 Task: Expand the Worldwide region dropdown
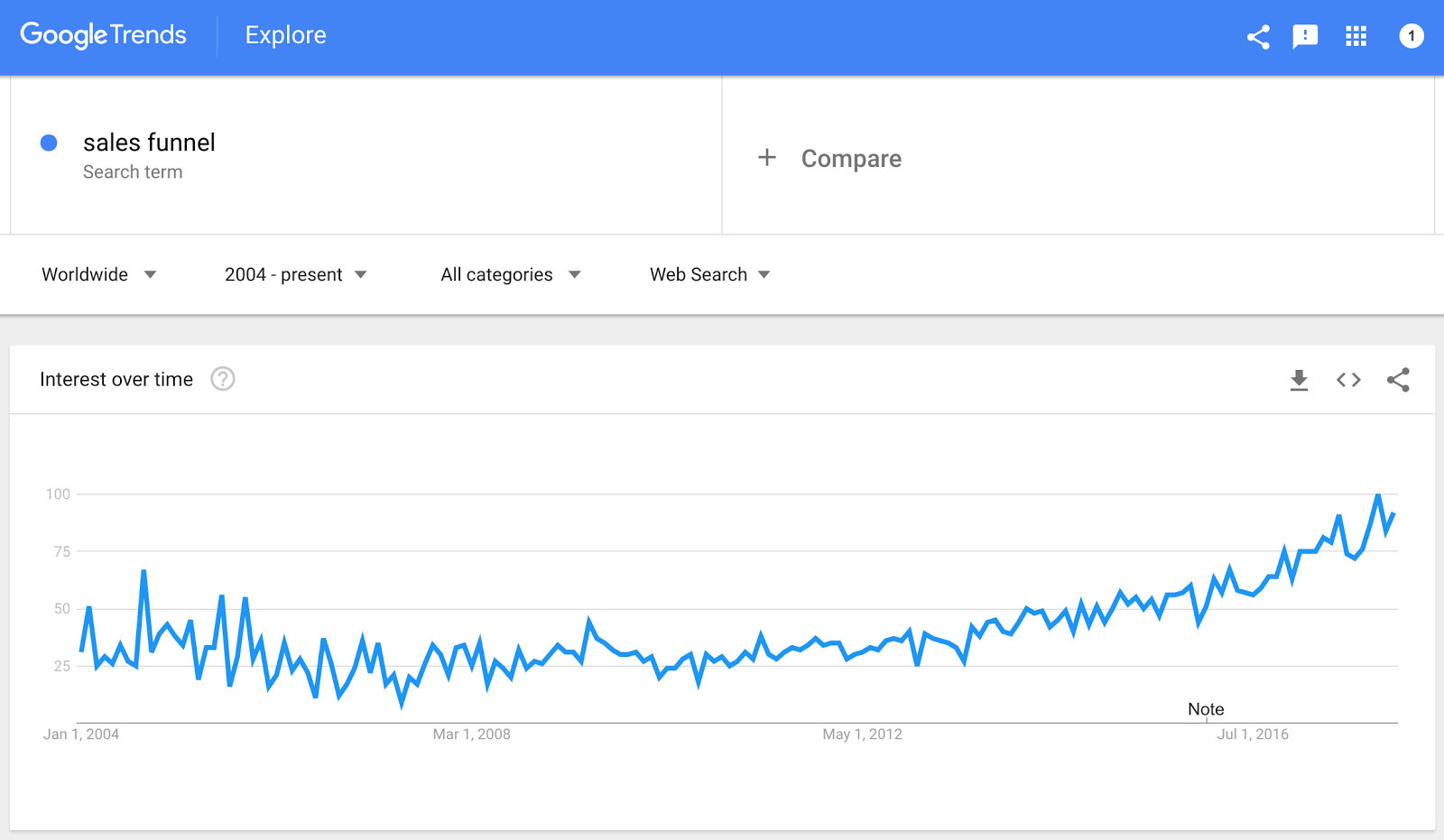tap(99, 274)
